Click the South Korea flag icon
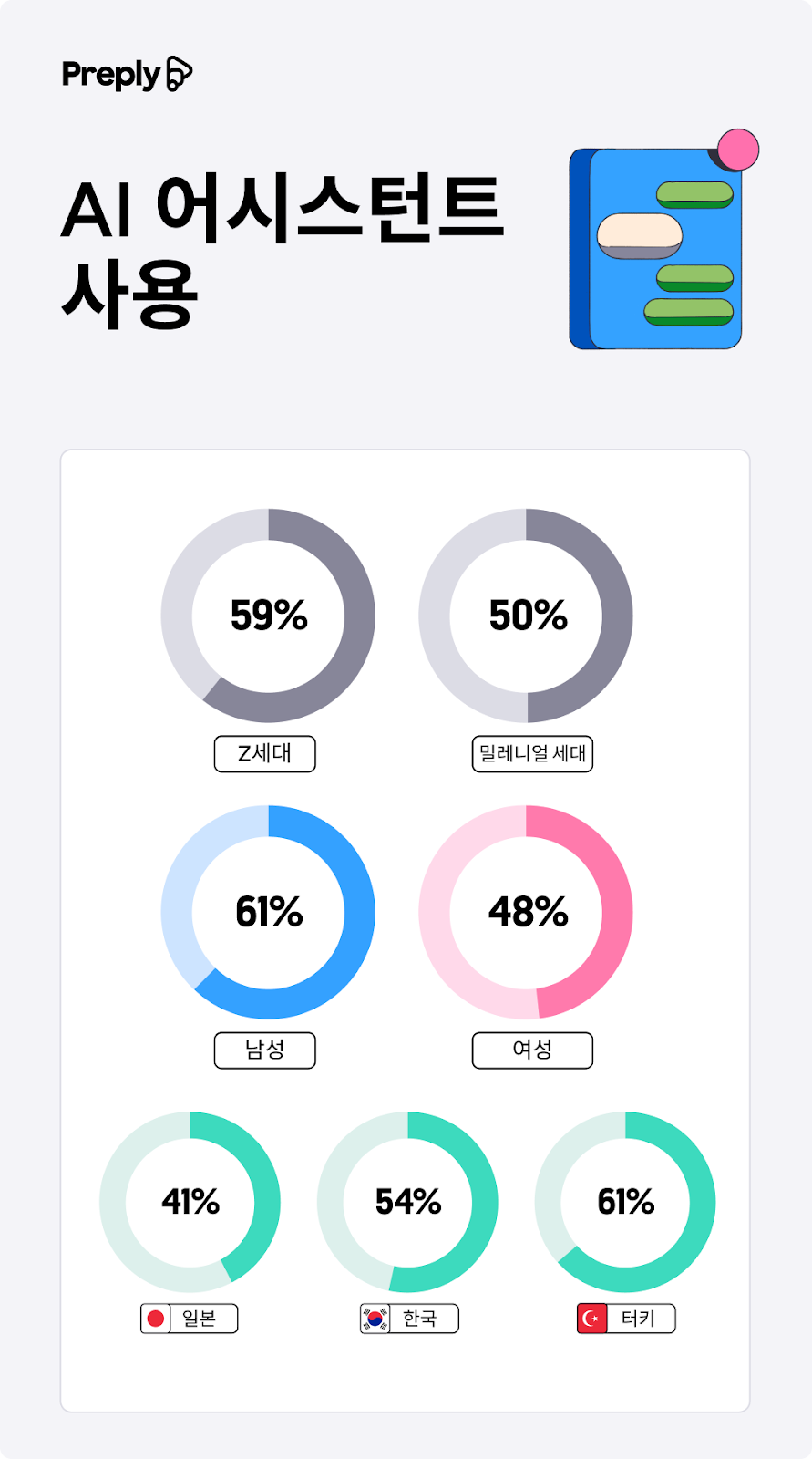The image size is (812, 1459). pos(375,1319)
